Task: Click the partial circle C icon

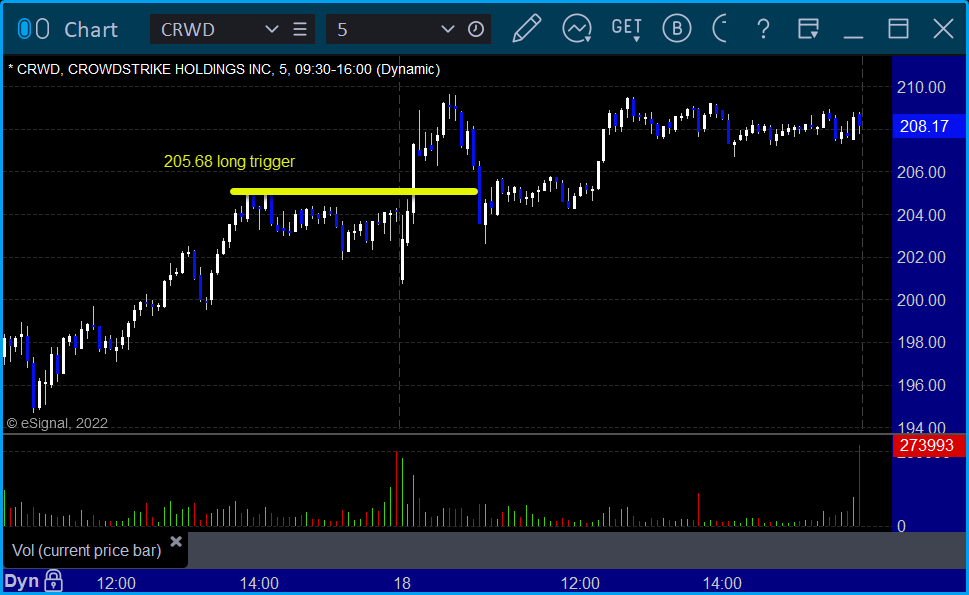Action: (719, 29)
